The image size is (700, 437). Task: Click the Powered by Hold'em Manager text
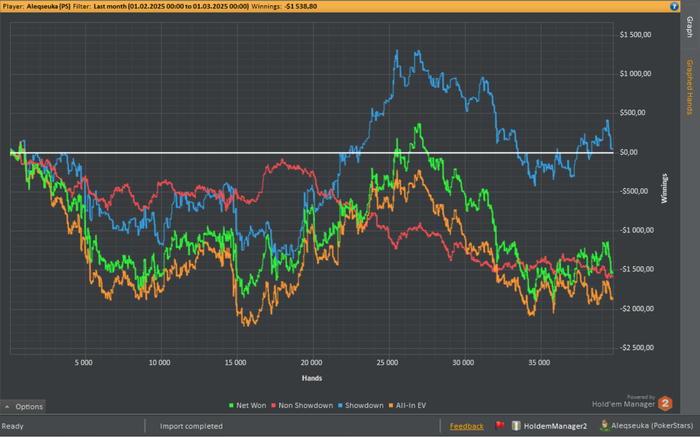623,401
